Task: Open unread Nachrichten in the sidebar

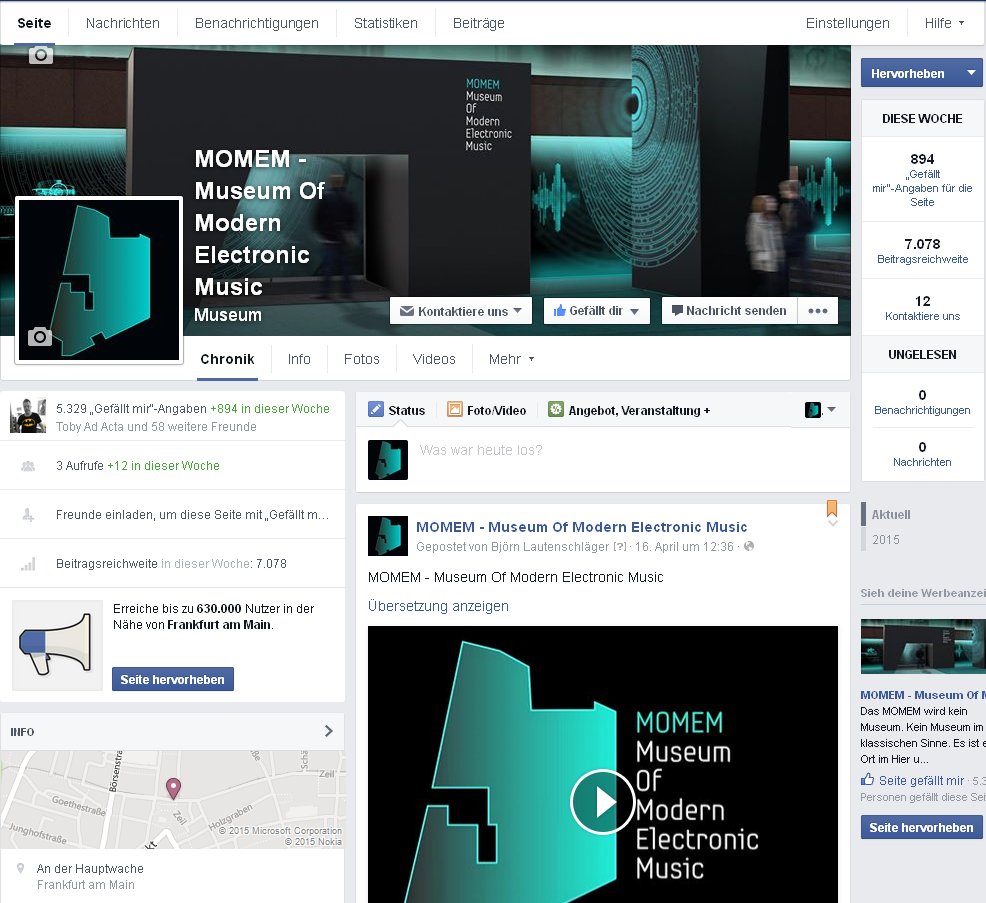Action: click(x=922, y=454)
